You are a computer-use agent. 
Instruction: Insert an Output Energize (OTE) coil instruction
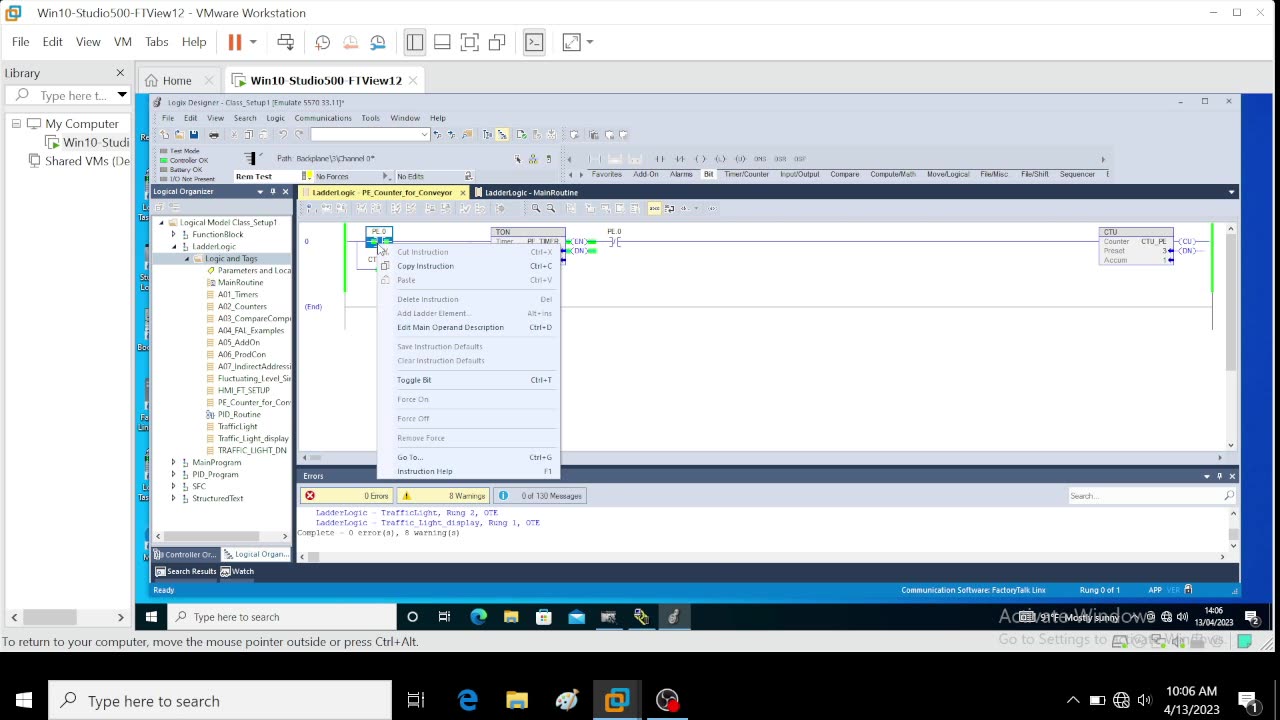click(700, 159)
